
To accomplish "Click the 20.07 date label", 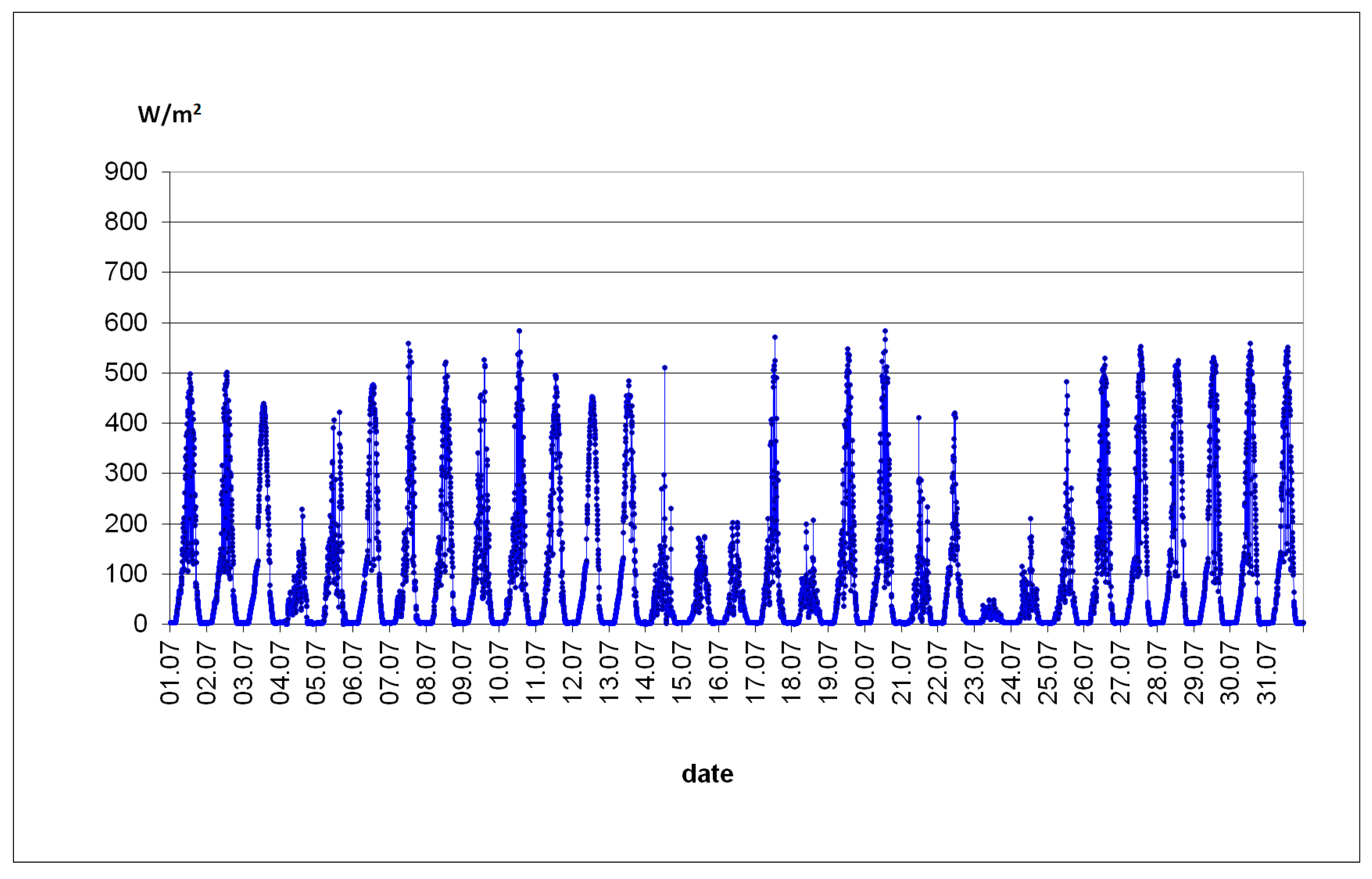I will pos(865,672).
